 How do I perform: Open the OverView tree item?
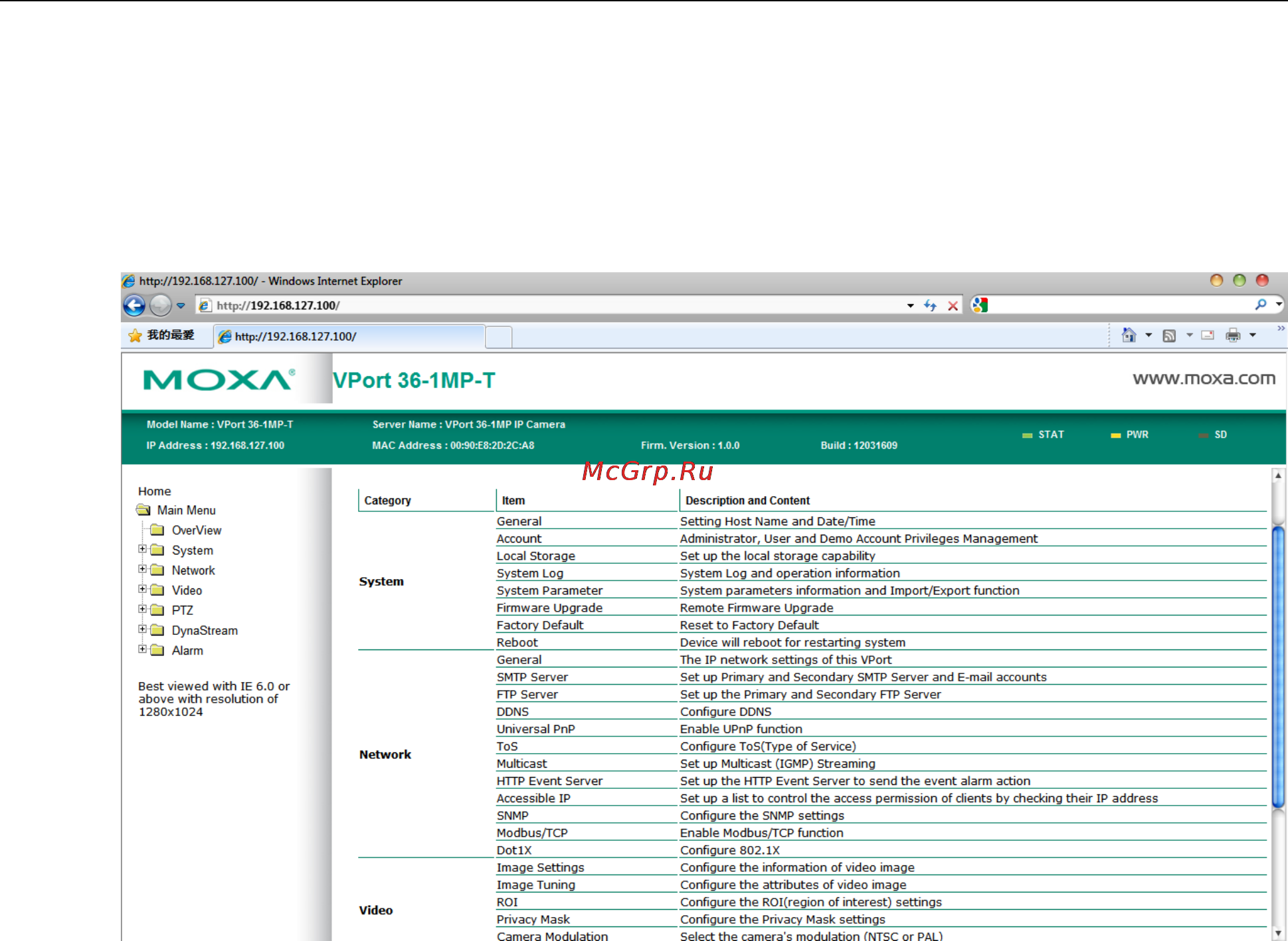[x=197, y=530]
